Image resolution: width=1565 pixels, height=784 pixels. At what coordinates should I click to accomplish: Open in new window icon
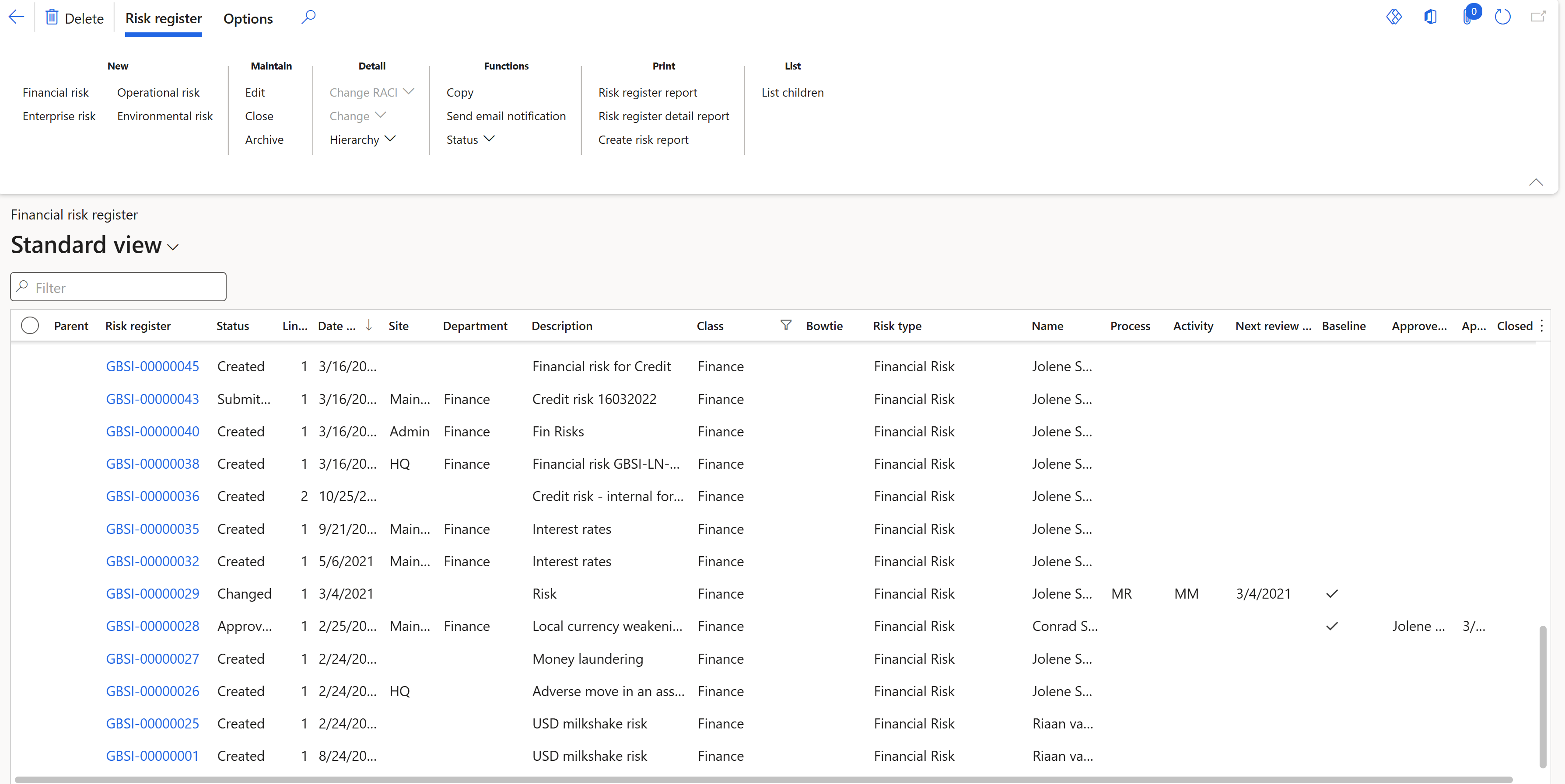coord(1538,17)
